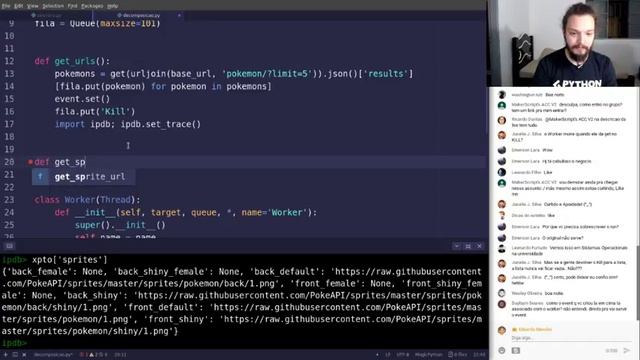Open the emoji picker in chat
The image size is (640, 360).
[502, 351]
